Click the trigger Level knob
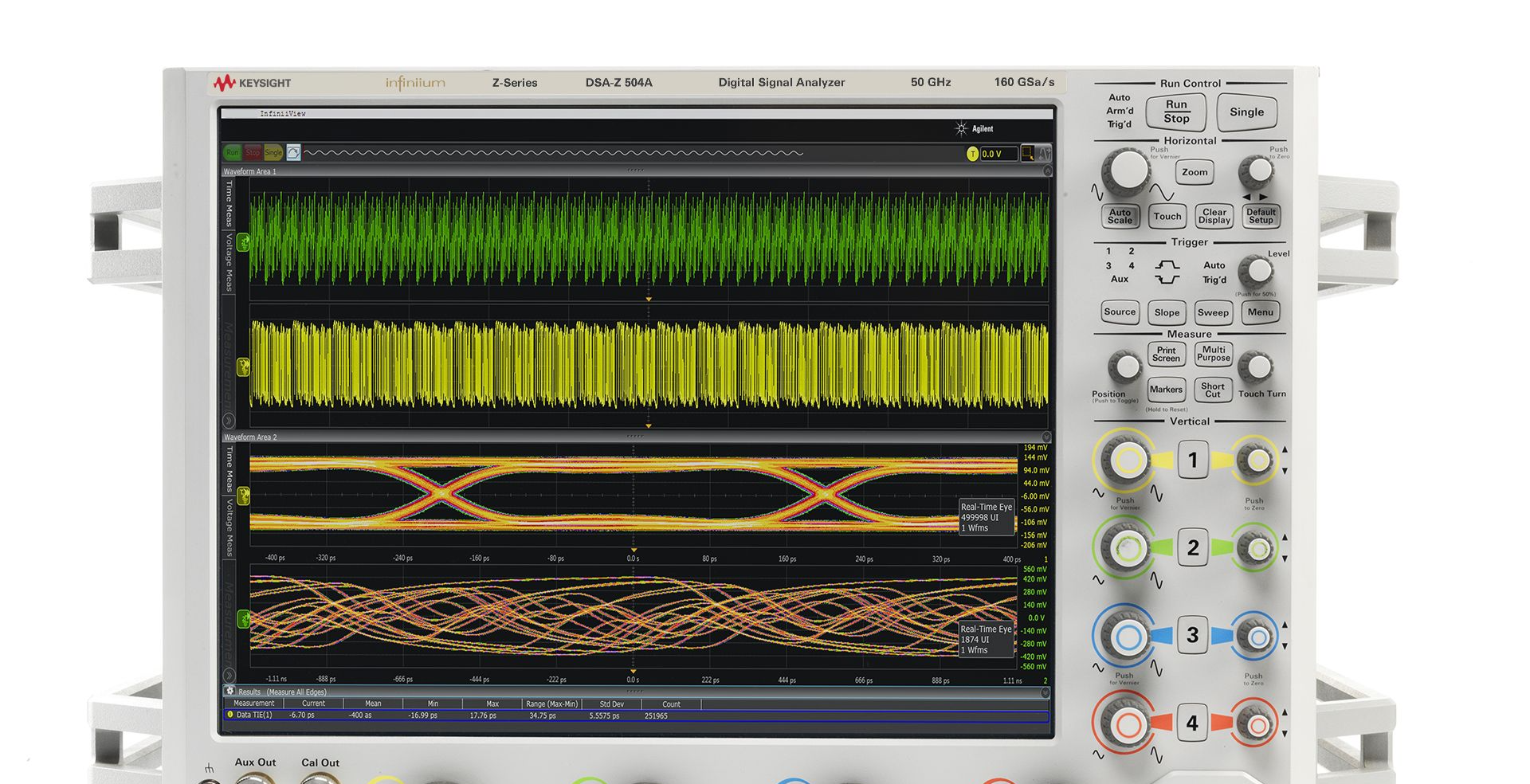The height and width of the screenshot is (784, 1530). point(1257,272)
